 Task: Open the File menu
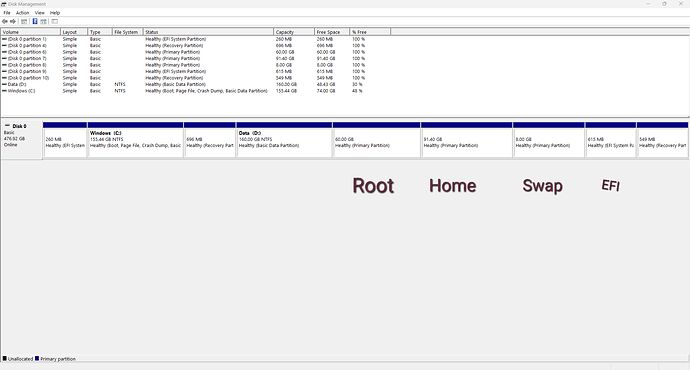tap(7, 13)
